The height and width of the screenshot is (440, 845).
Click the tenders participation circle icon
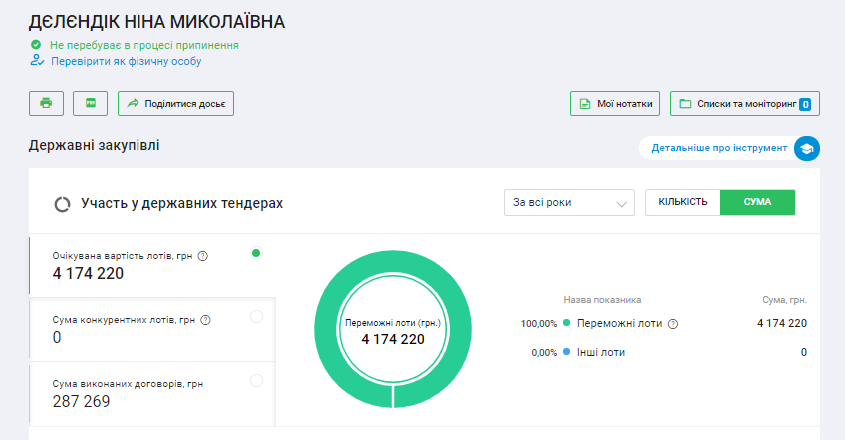click(63, 204)
